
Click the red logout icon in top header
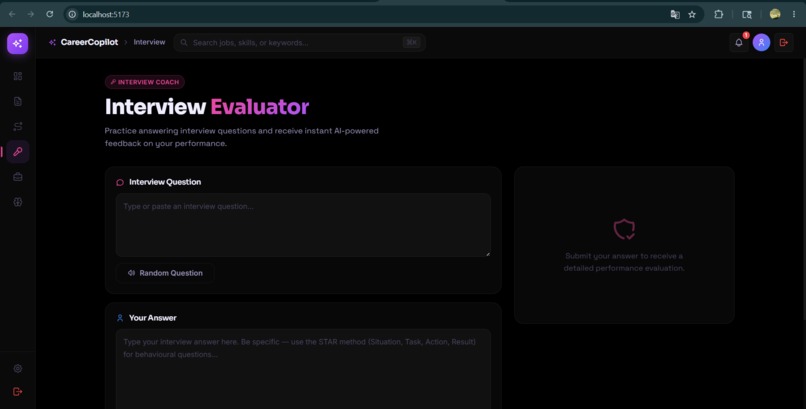click(784, 43)
